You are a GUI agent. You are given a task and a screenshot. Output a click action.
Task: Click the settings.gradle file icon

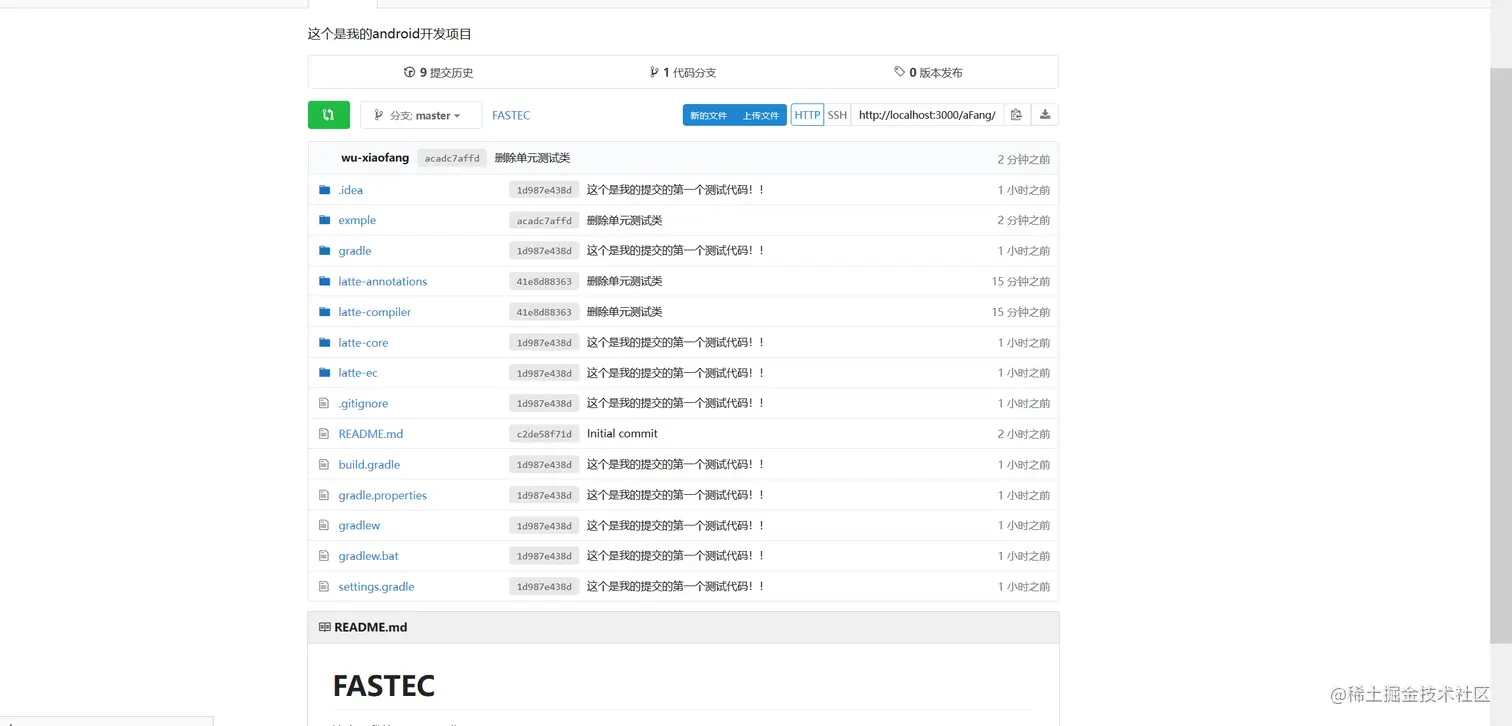pos(324,586)
